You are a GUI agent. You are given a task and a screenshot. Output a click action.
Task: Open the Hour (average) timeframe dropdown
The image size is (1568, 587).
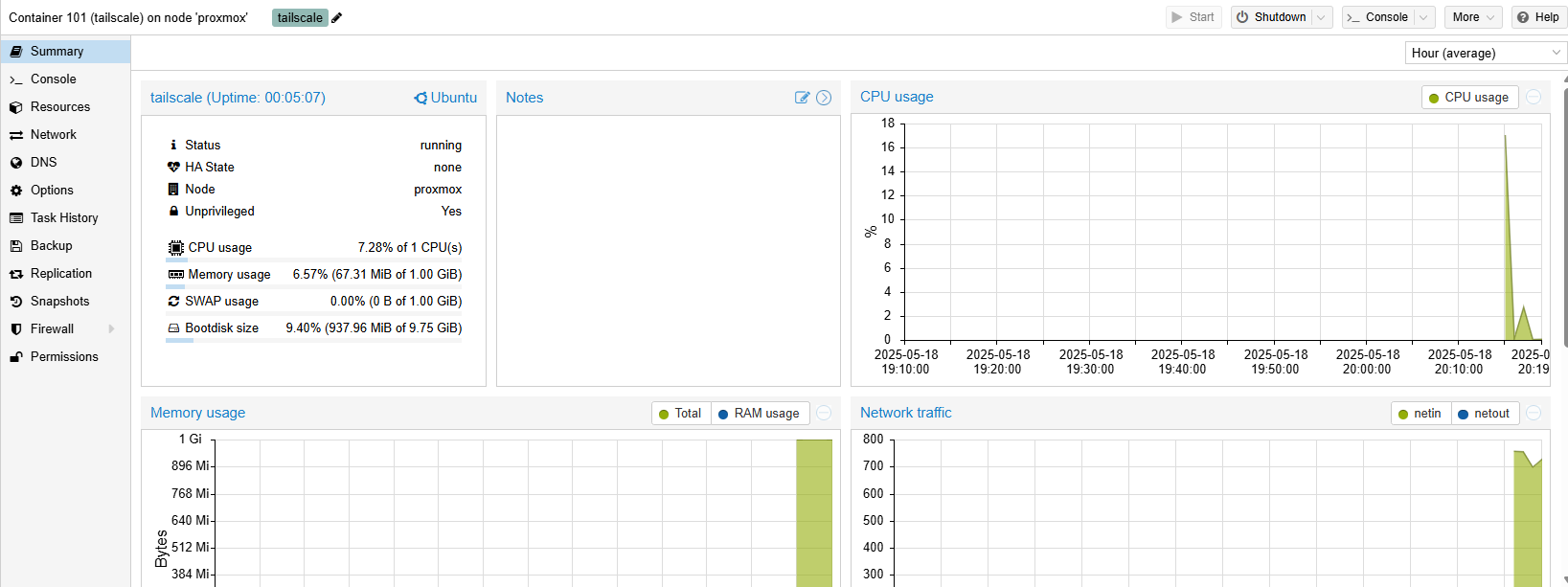pos(1484,54)
